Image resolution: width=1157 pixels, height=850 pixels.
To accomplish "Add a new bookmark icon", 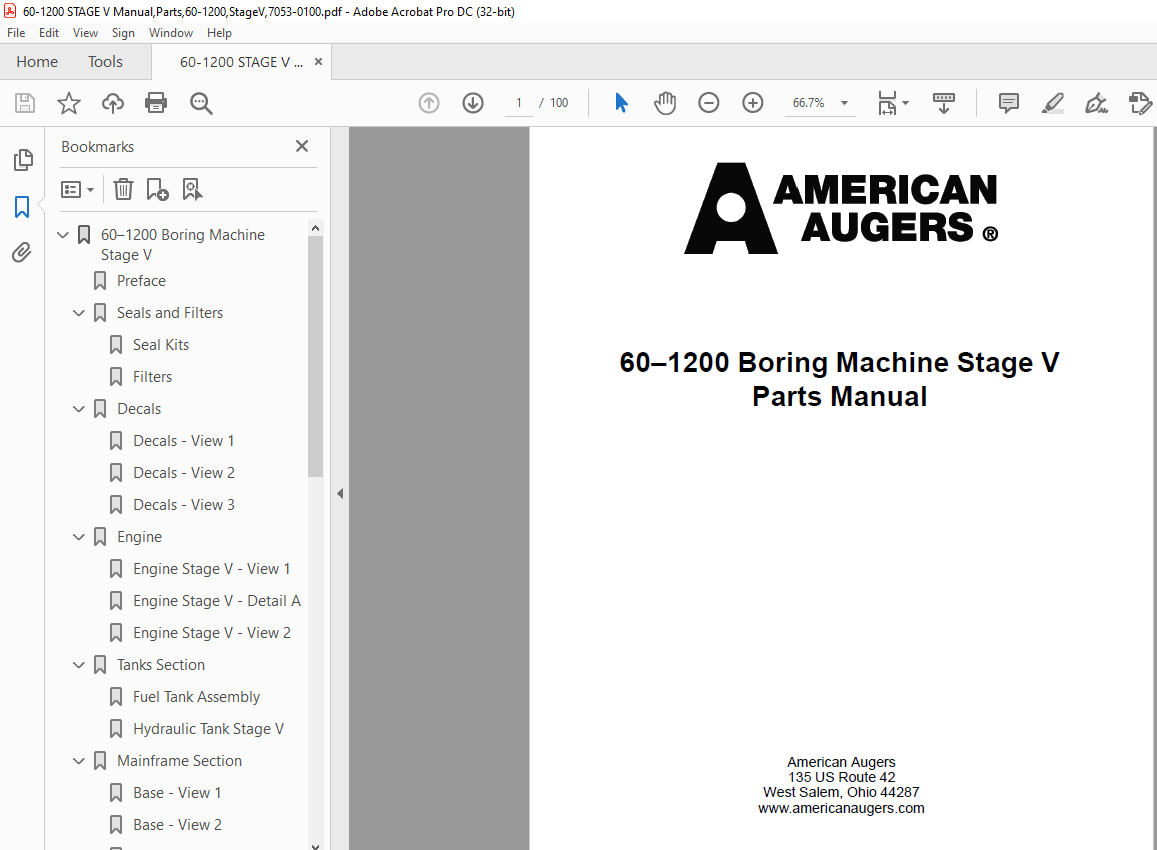I will pos(157,190).
